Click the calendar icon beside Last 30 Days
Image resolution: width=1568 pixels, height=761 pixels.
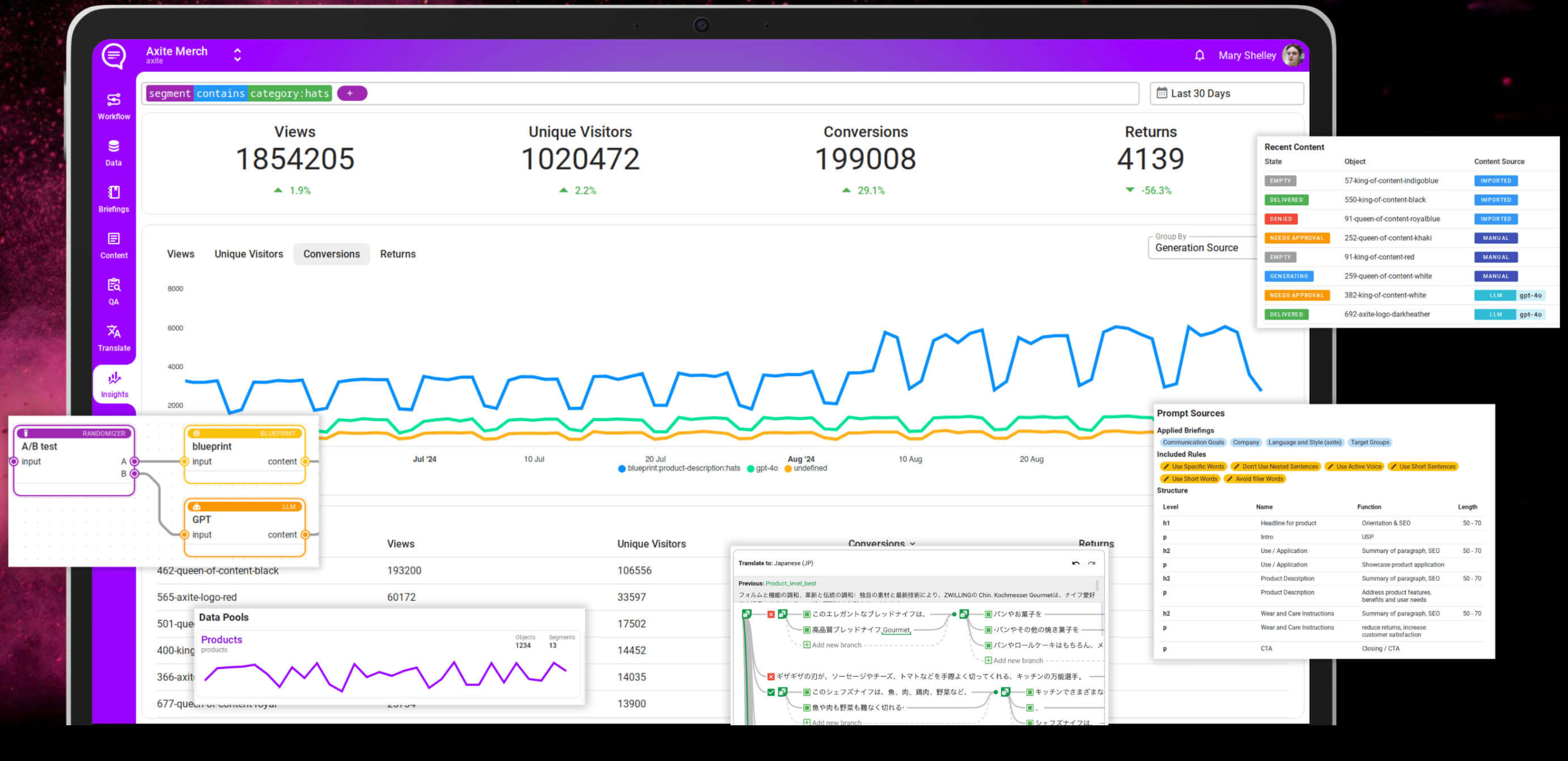point(1162,93)
